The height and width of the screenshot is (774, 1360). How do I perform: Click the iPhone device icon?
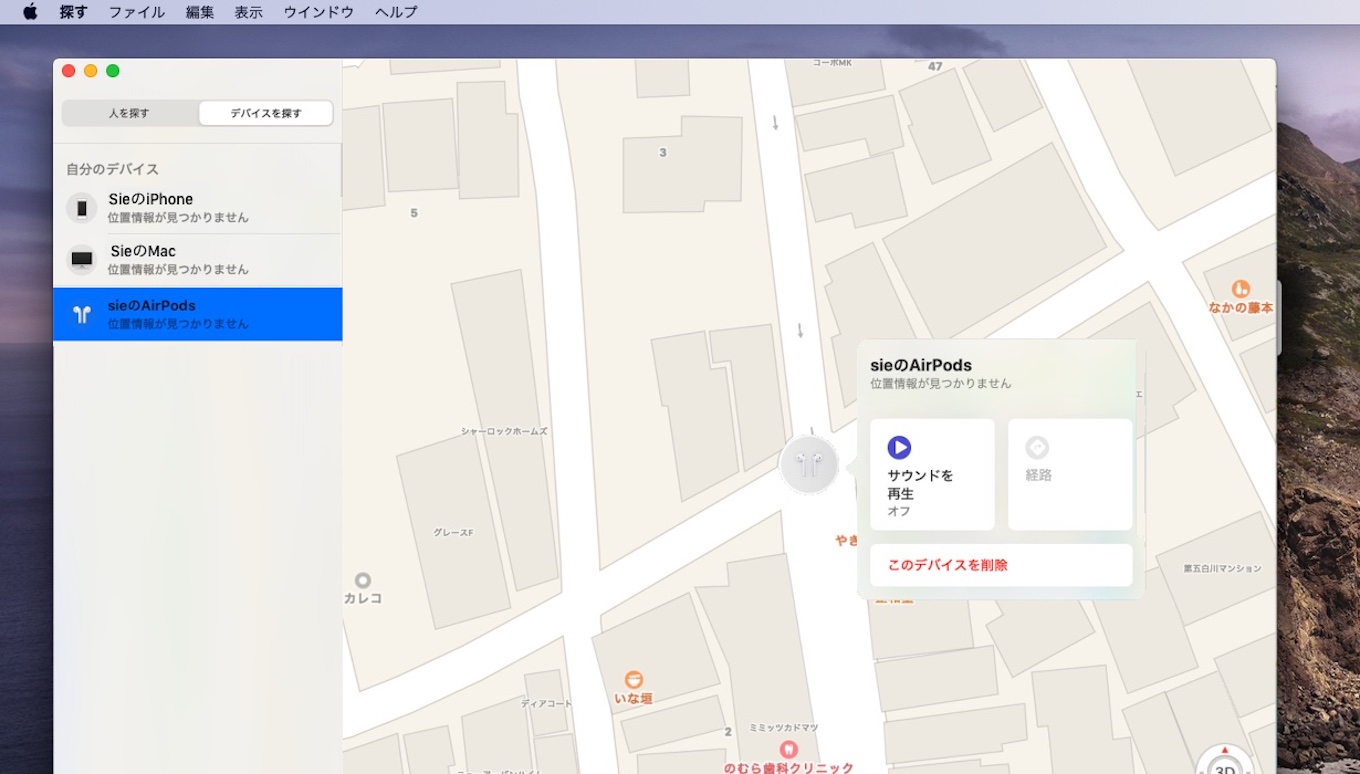(x=81, y=208)
